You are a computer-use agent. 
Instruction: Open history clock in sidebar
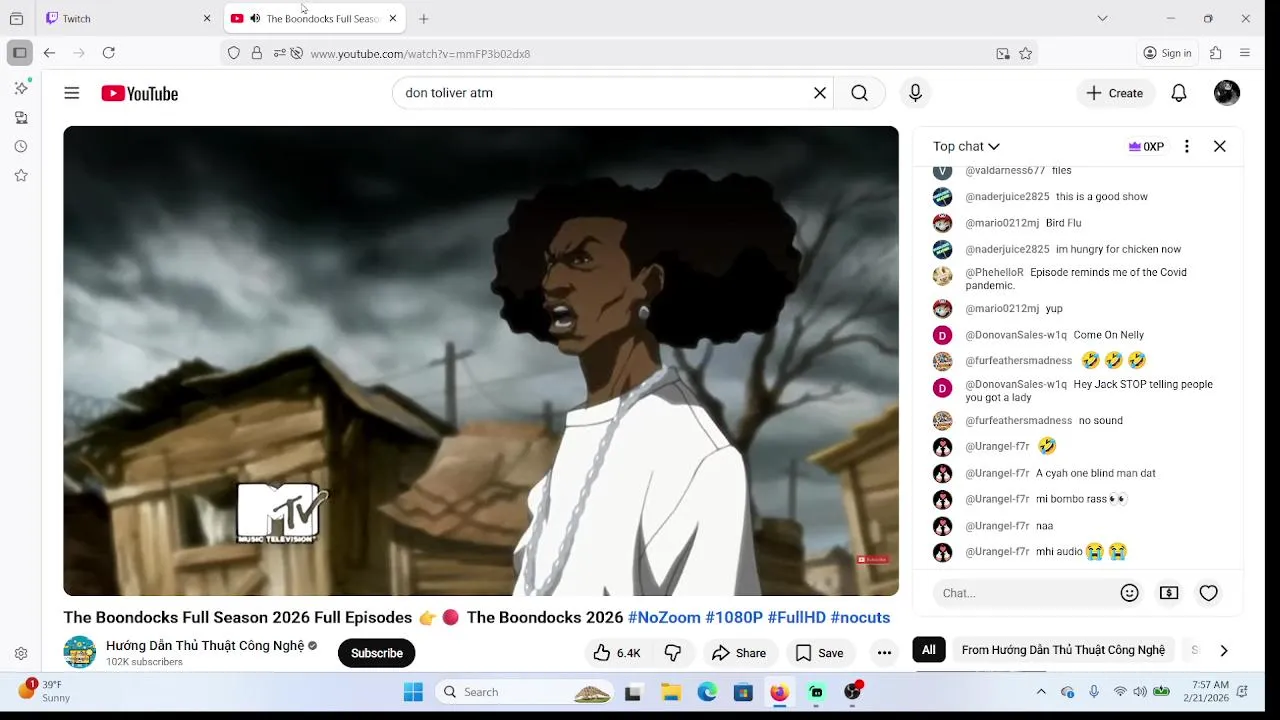(21, 146)
